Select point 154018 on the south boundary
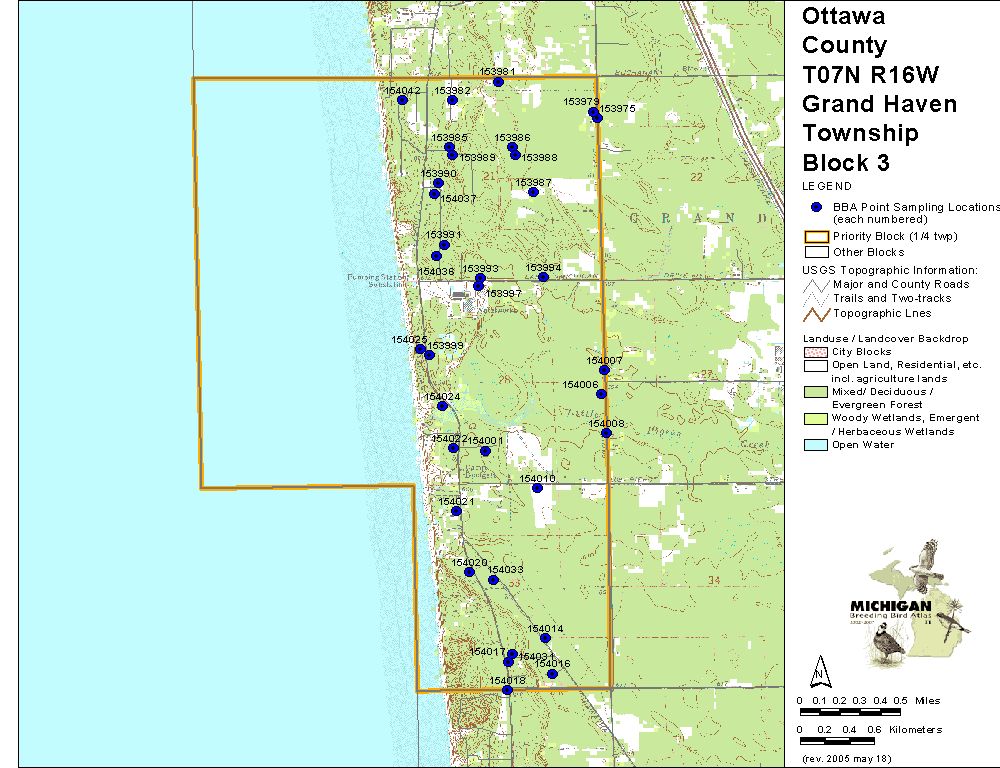Viewport: 1000px width, 768px height. coord(507,690)
